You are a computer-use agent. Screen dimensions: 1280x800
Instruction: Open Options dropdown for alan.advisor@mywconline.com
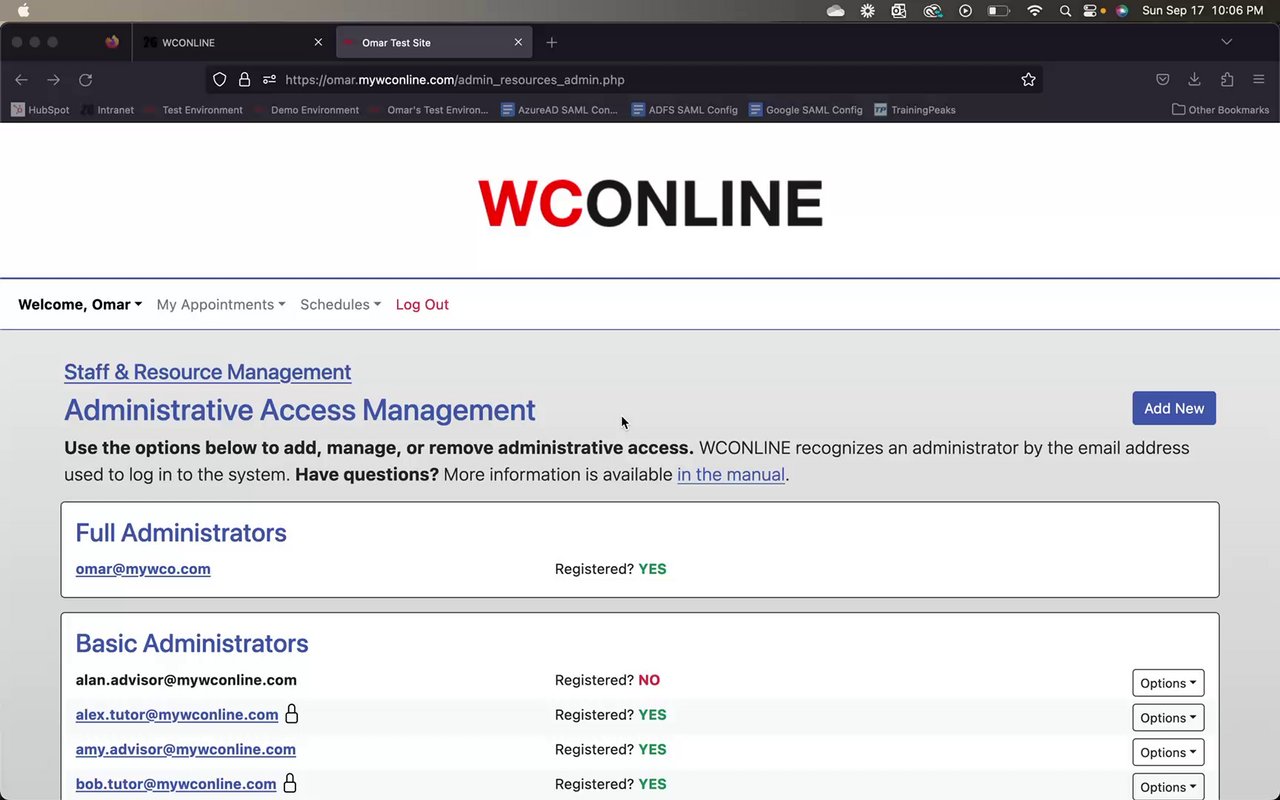(1168, 683)
